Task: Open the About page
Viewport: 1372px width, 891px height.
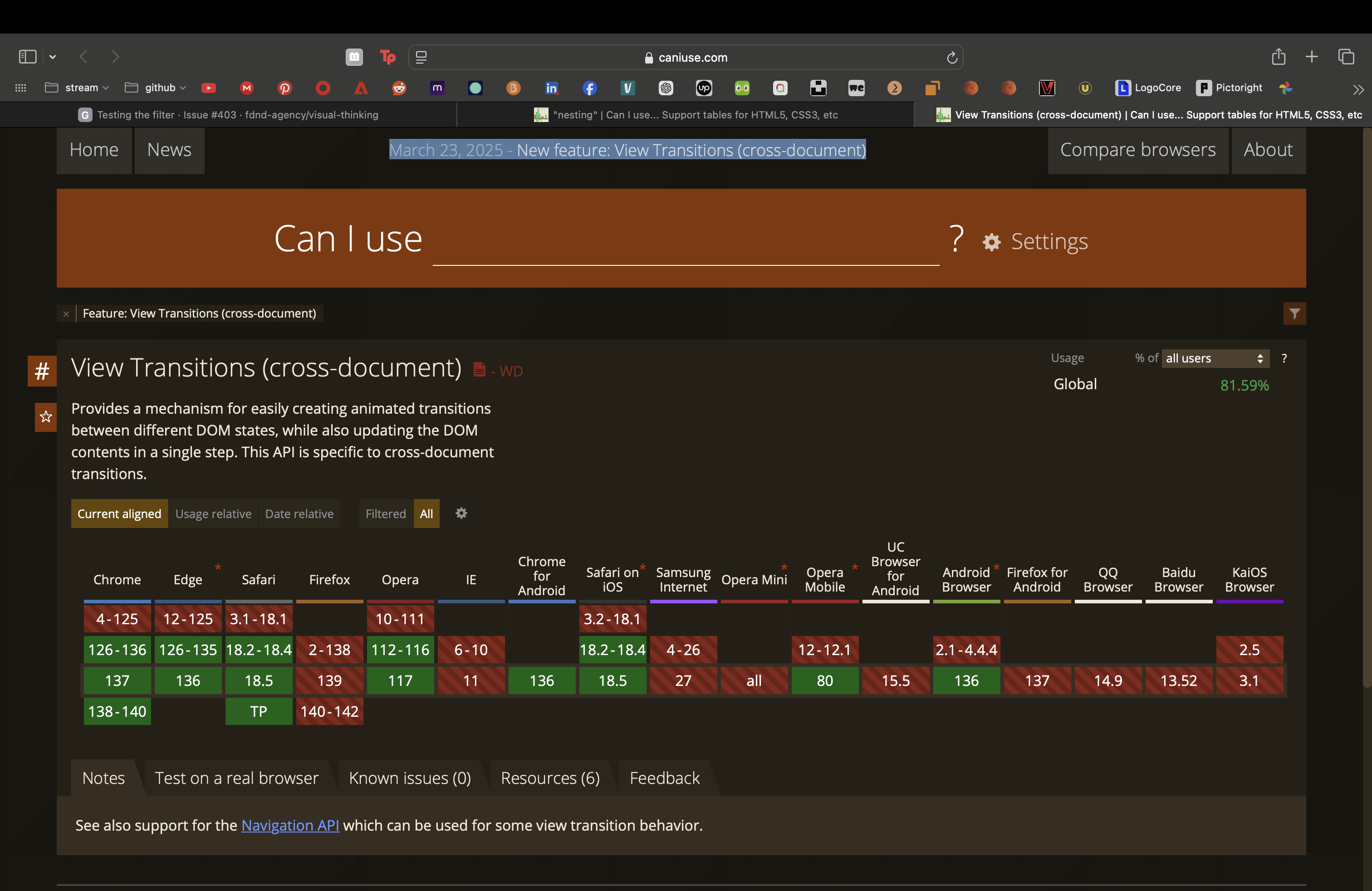Action: point(1268,150)
